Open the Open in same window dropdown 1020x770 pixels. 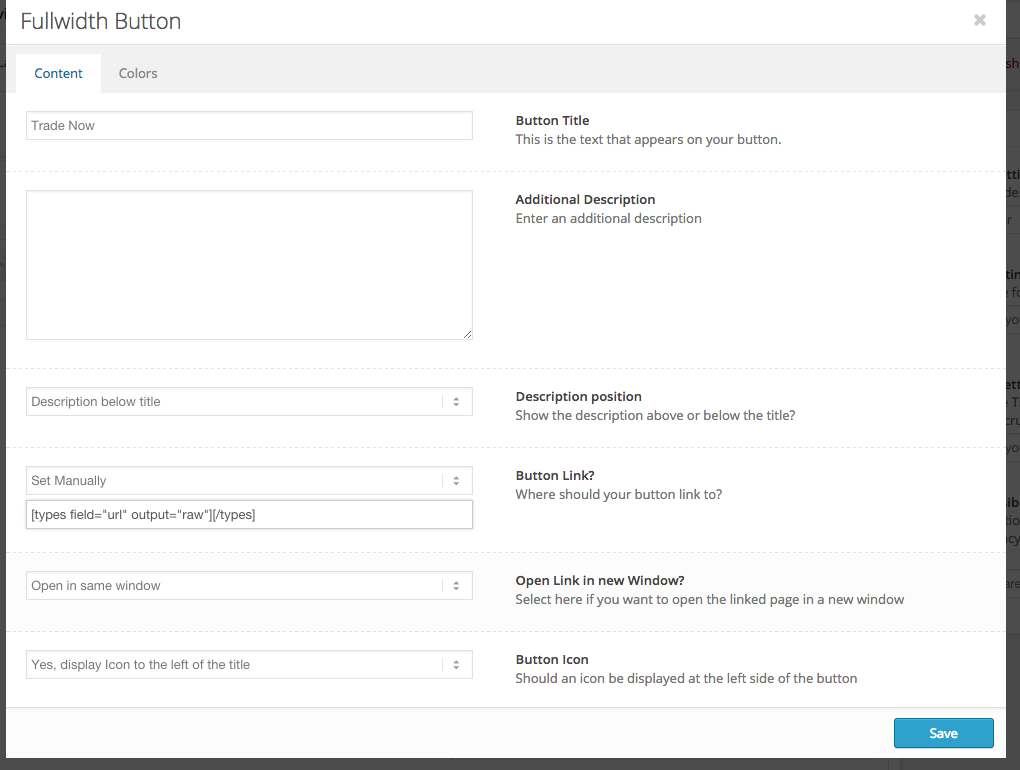point(249,586)
